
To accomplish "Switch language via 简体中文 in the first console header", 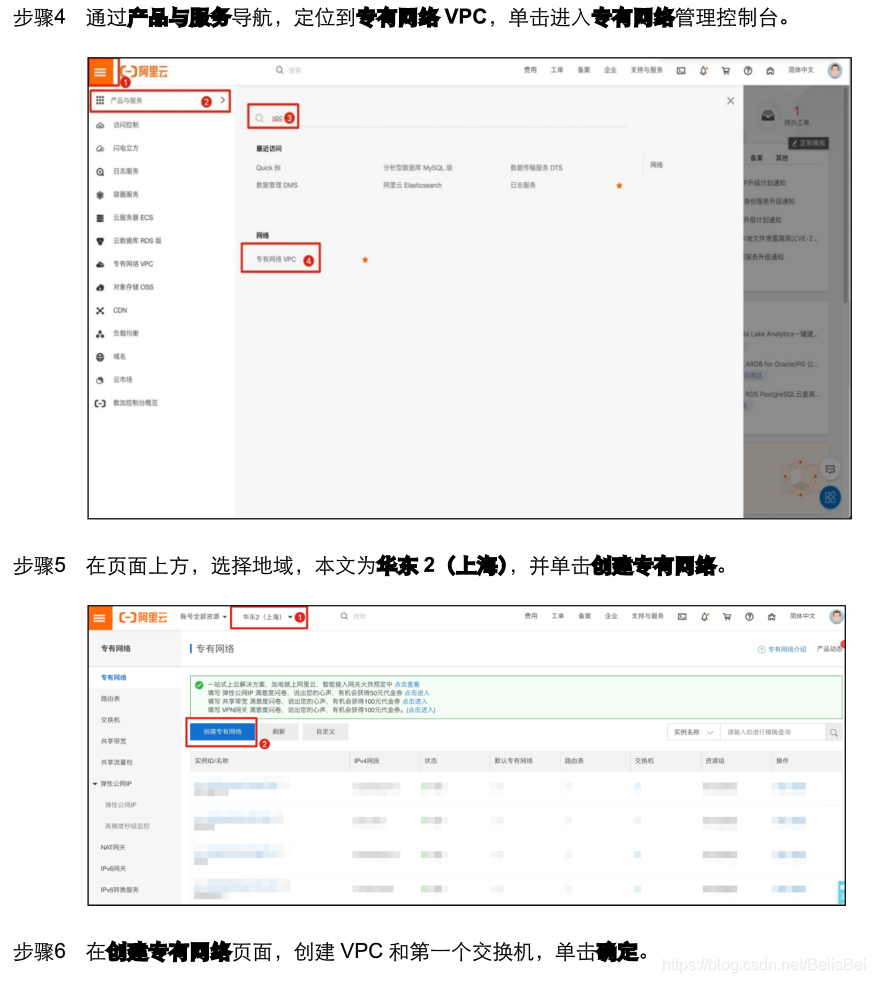I will point(801,70).
